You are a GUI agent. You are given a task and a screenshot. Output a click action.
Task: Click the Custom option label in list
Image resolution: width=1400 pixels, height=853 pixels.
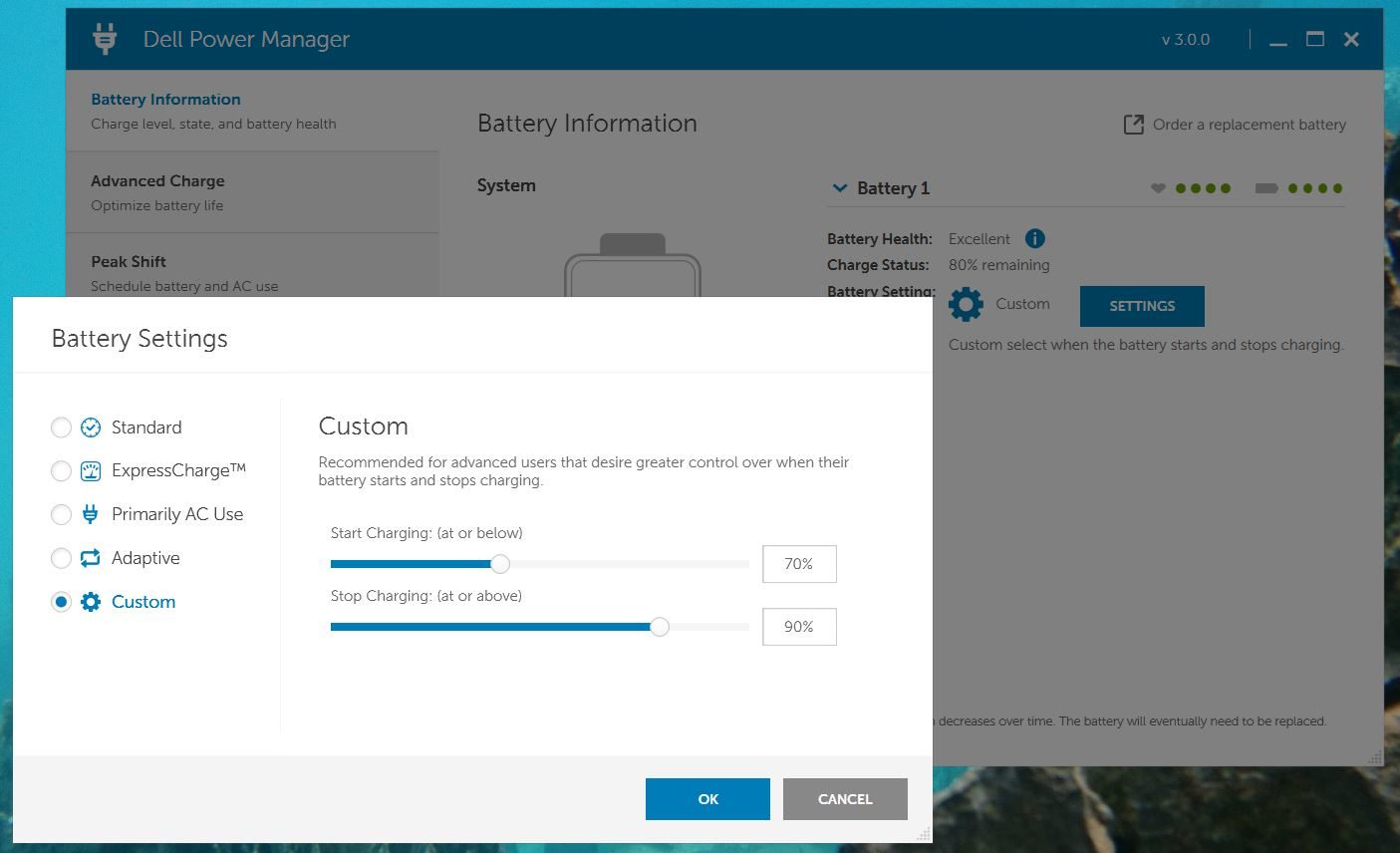pyautogui.click(x=143, y=602)
